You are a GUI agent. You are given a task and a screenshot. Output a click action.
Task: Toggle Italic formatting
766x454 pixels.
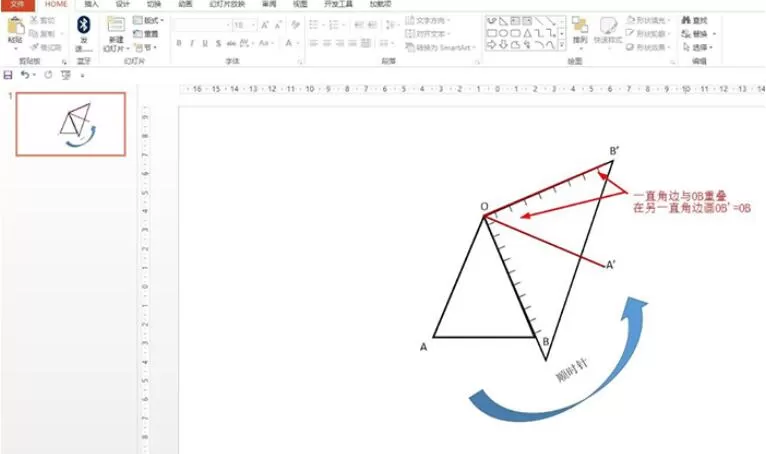point(192,43)
